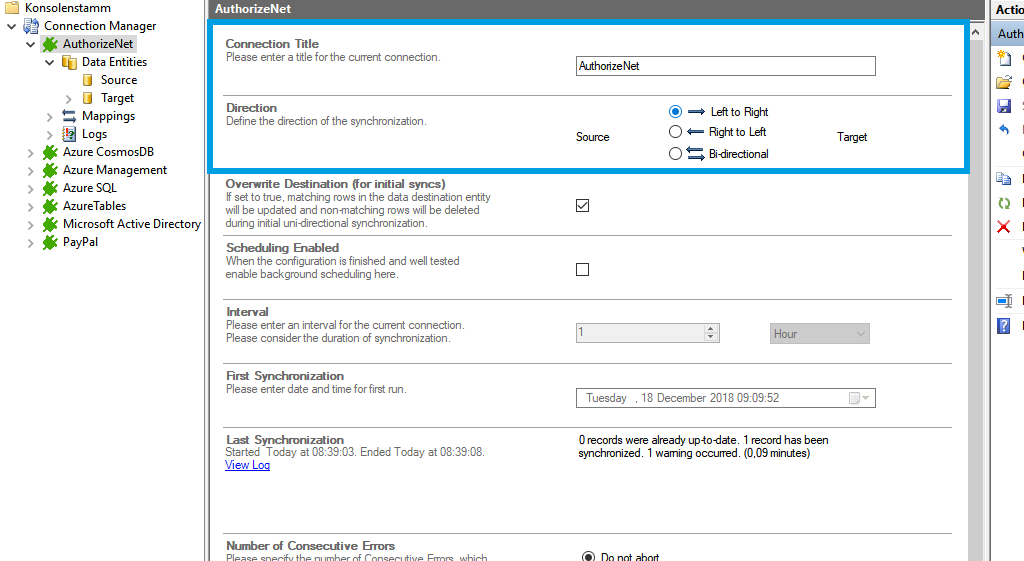The width and height of the screenshot is (1024, 561).
Task: Click the blue floppy disk save icon
Action: coord(1004,106)
